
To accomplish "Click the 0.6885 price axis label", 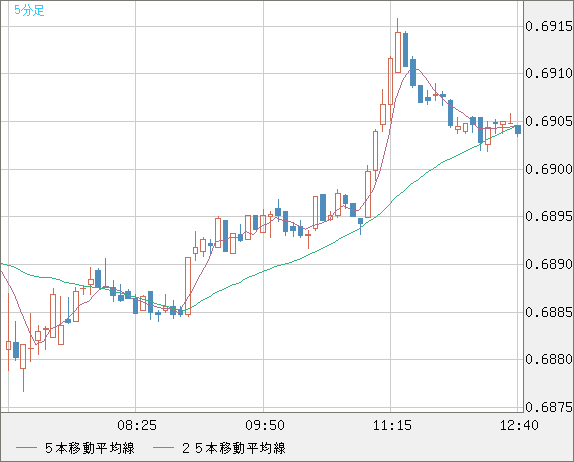I will (549, 312).
